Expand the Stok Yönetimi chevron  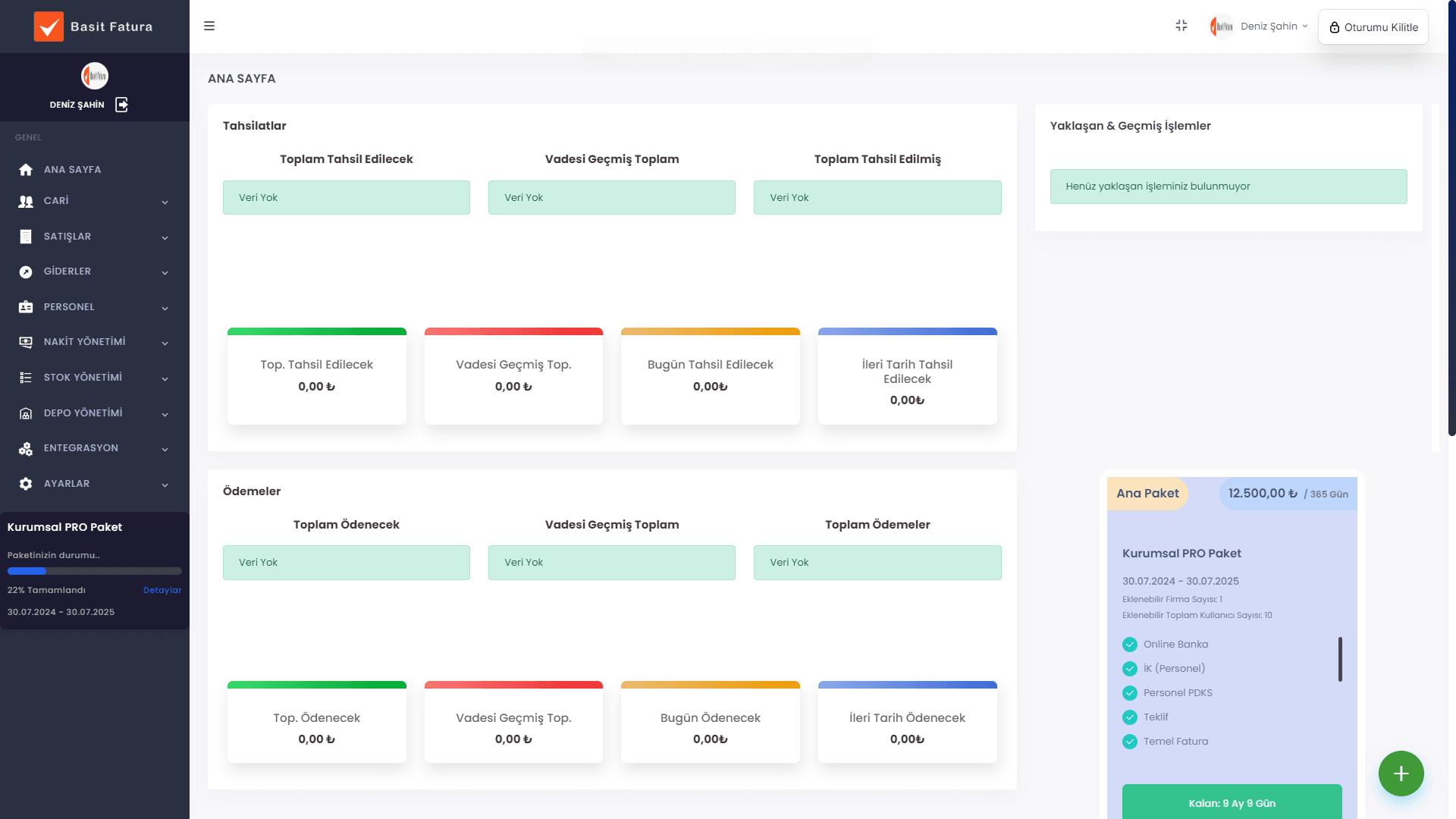165,379
